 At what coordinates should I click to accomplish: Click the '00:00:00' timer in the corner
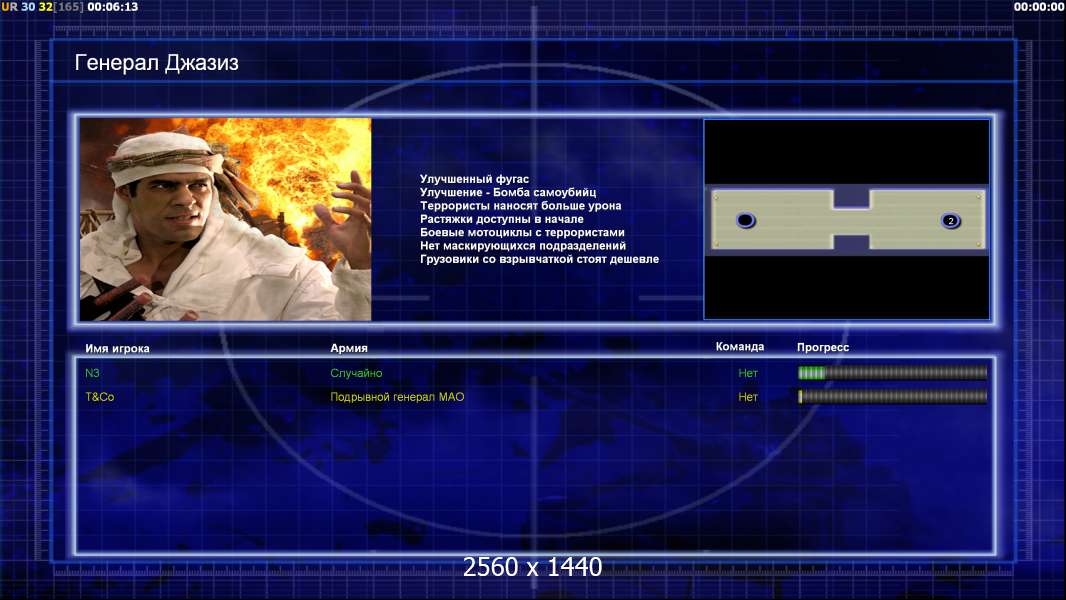pos(1039,7)
